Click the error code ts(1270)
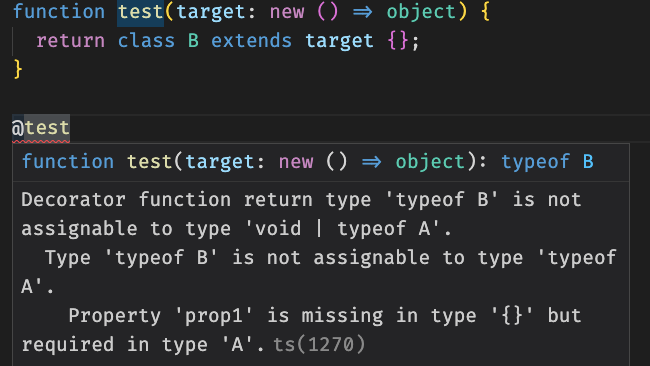 point(319,344)
